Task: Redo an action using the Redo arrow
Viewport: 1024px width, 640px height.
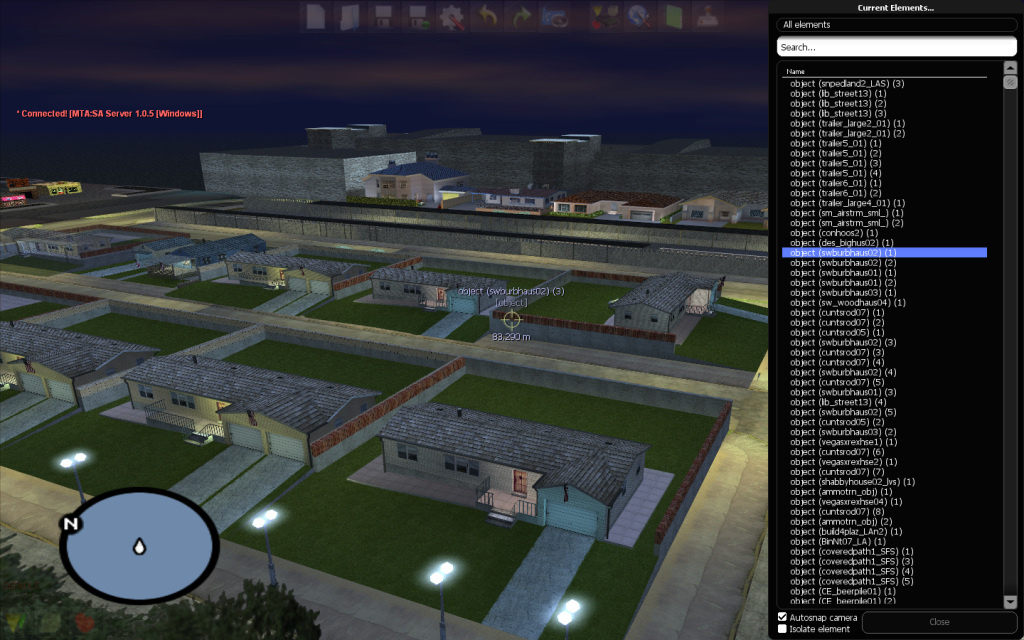Action: [522, 16]
